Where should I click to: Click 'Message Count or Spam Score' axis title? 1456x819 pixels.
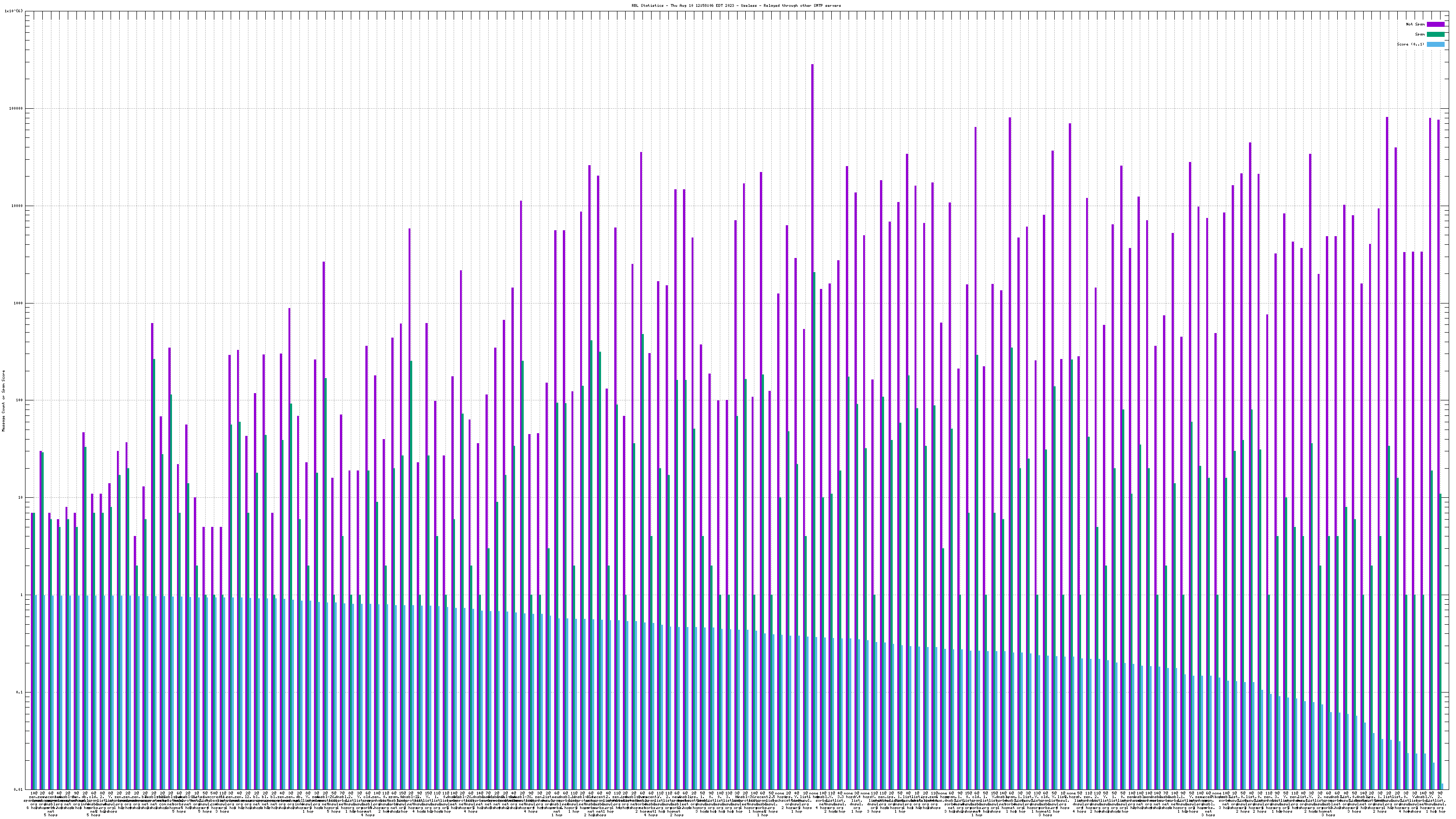pyautogui.click(x=3, y=401)
